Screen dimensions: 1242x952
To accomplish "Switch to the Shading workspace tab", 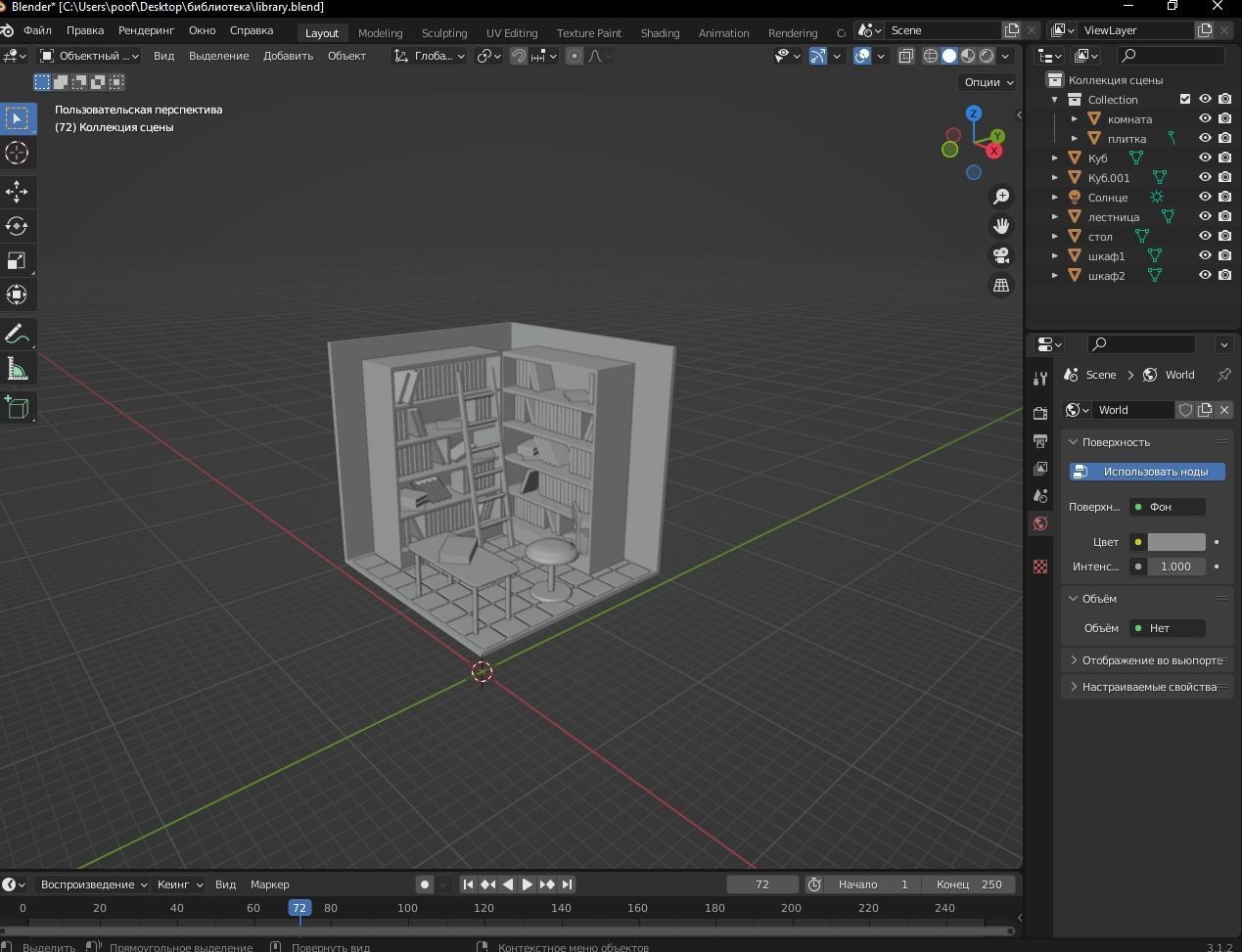I will coord(660,32).
